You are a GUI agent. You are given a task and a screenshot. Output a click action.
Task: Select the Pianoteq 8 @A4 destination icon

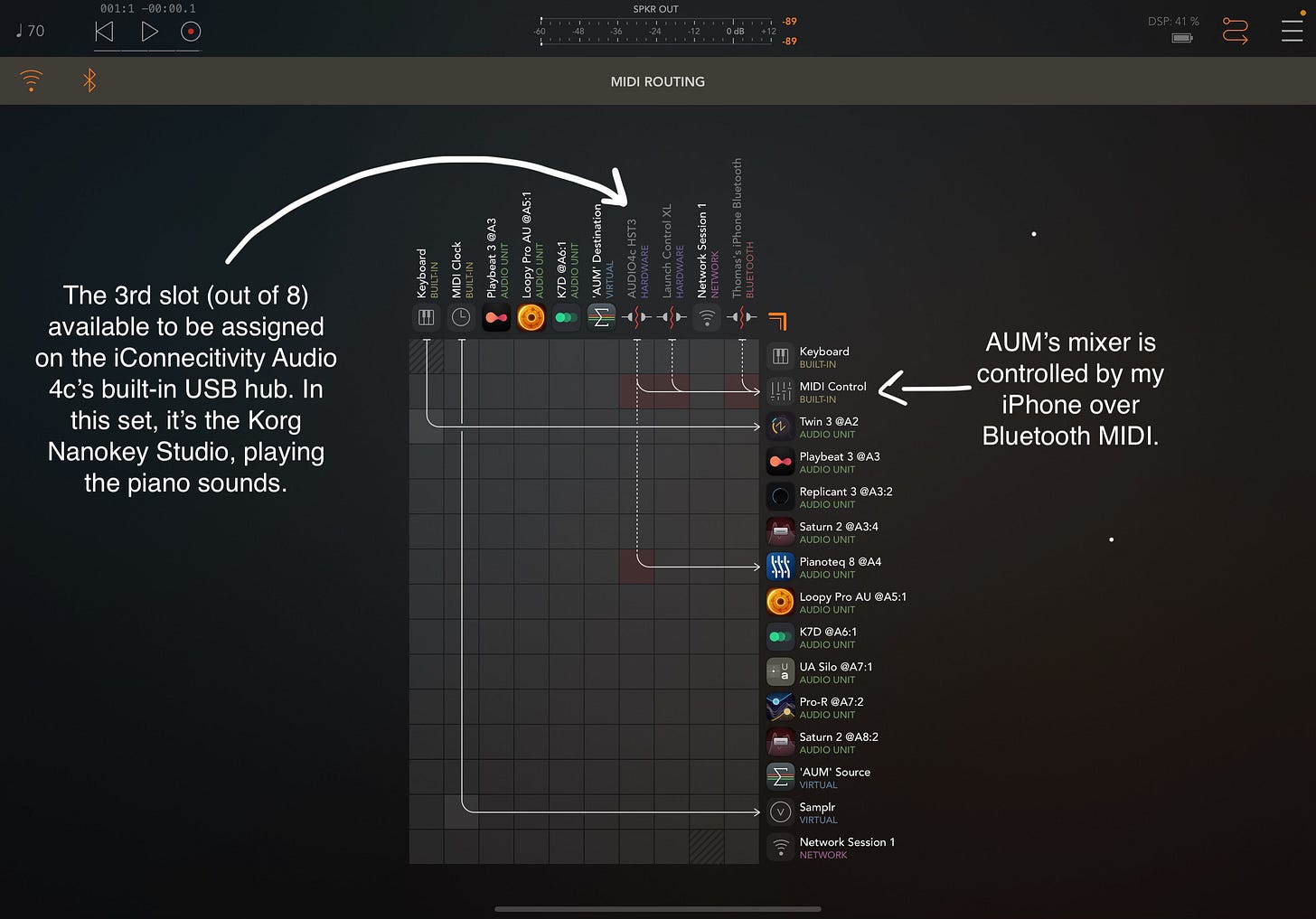pyautogui.click(x=780, y=567)
